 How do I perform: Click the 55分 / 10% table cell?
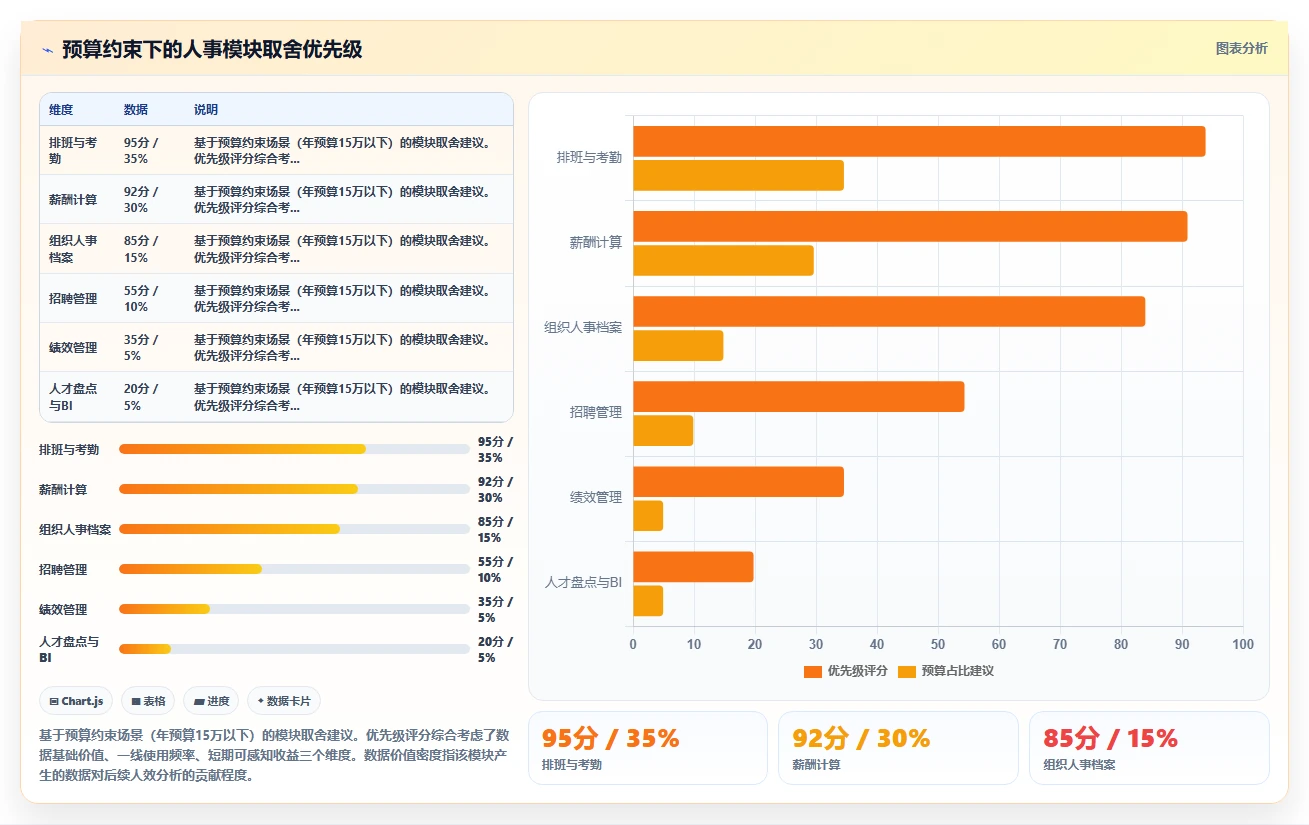pos(150,298)
